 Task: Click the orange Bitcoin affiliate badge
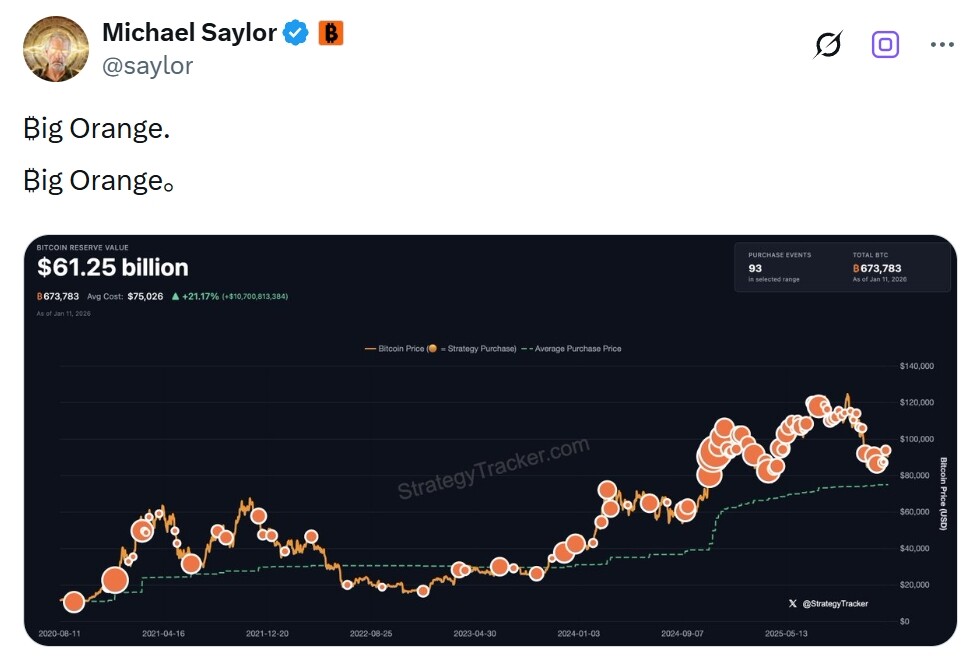click(x=331, y=33)
